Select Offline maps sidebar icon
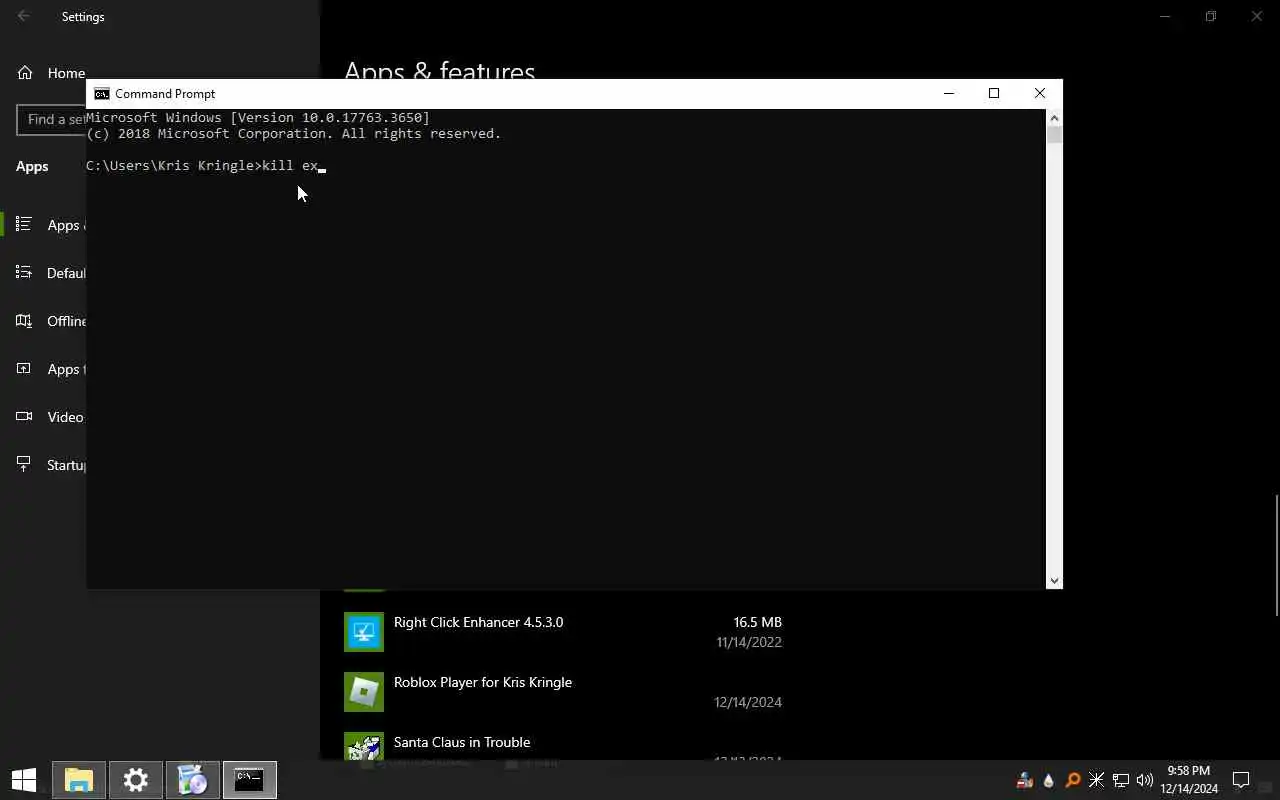The width and height of the screenshot is (1280, 800). click(24, 321)
